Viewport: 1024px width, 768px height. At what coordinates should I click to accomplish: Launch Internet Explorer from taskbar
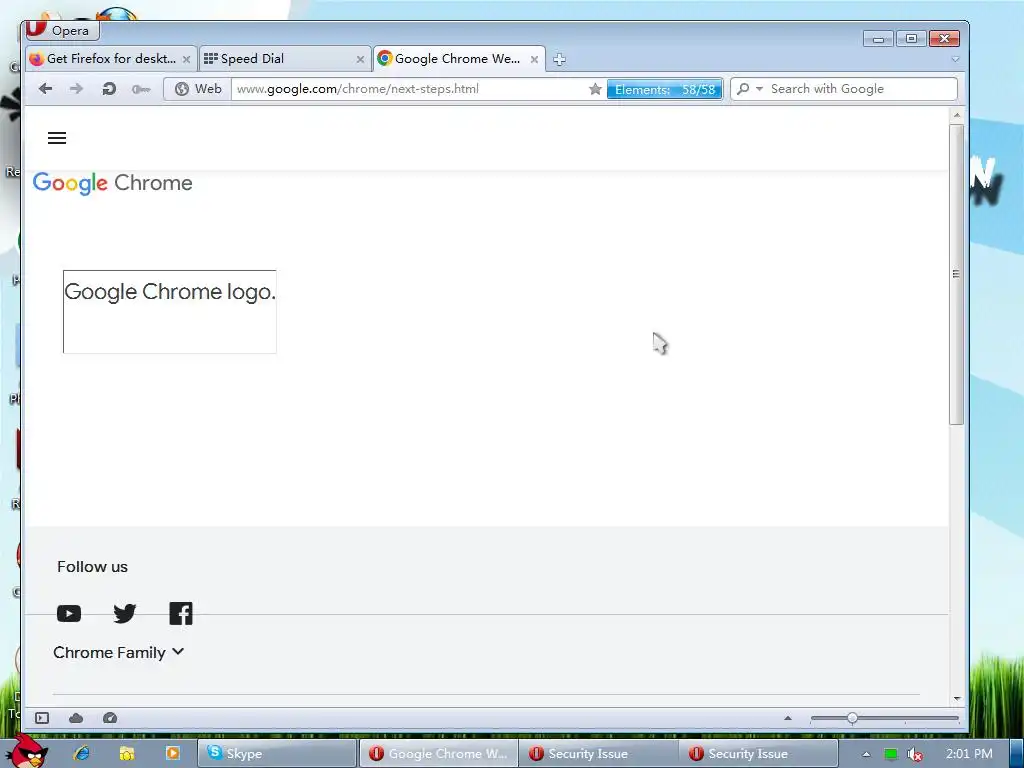pos(82,754)
